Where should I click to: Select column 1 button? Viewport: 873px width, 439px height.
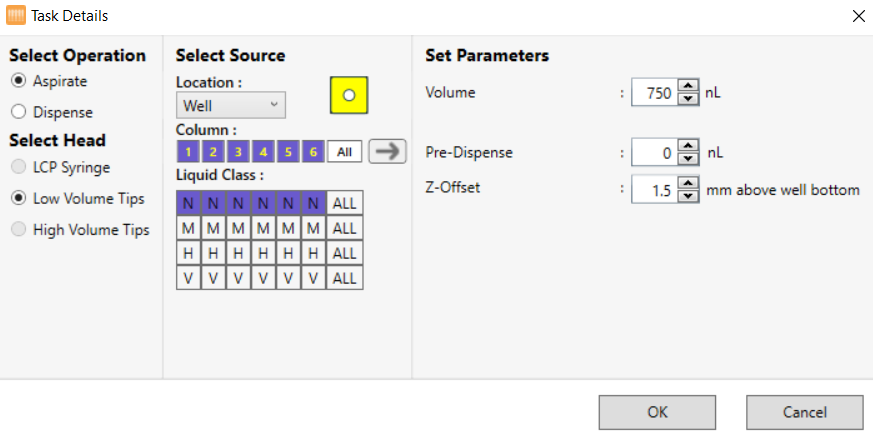[x=187, y=152]
